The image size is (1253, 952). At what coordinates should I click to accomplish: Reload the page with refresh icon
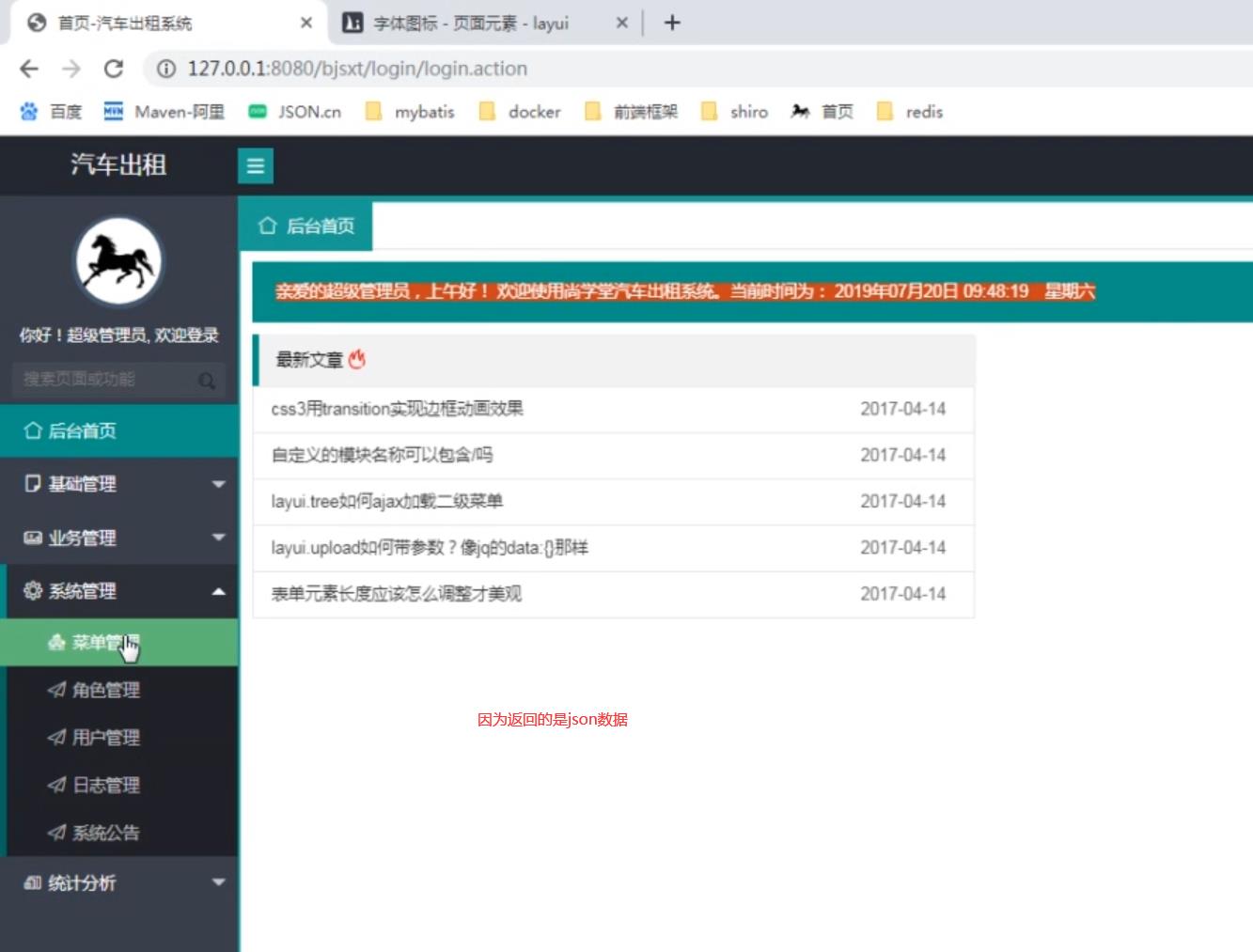pyautogui.click(x=114, y=69)
